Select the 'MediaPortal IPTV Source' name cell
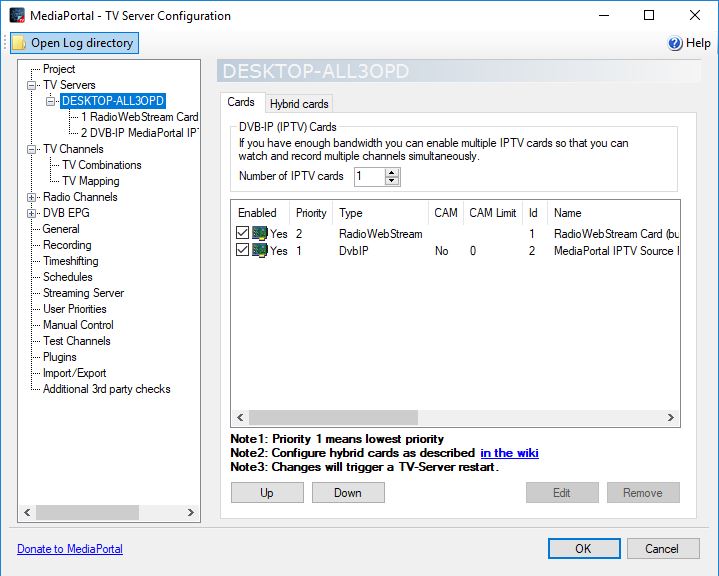The height and width of the screenshot is (576, 719). click(x=616, y=251)
